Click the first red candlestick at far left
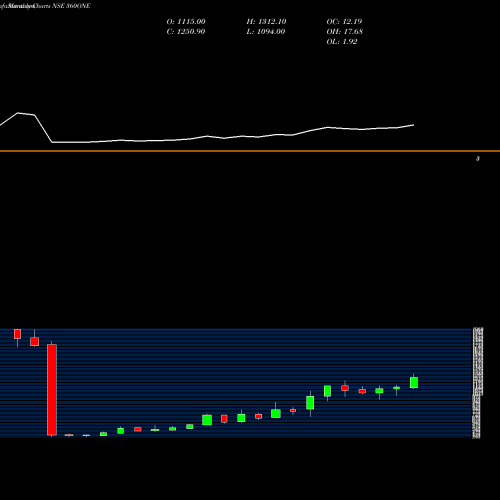Viewport: 500px width, 500px height. [17, 334]
